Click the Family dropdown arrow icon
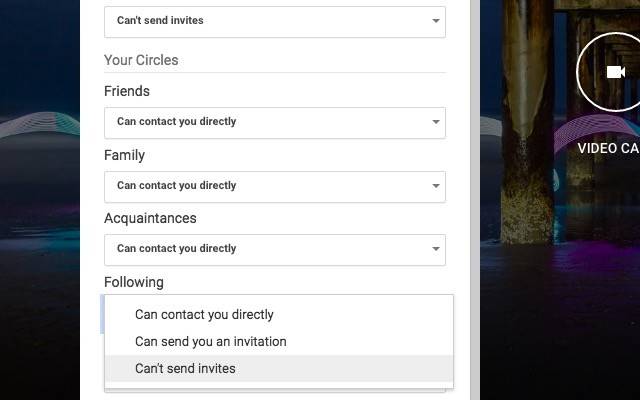The height and width of the screenshot is (400, 640). (x=436, y=186)
